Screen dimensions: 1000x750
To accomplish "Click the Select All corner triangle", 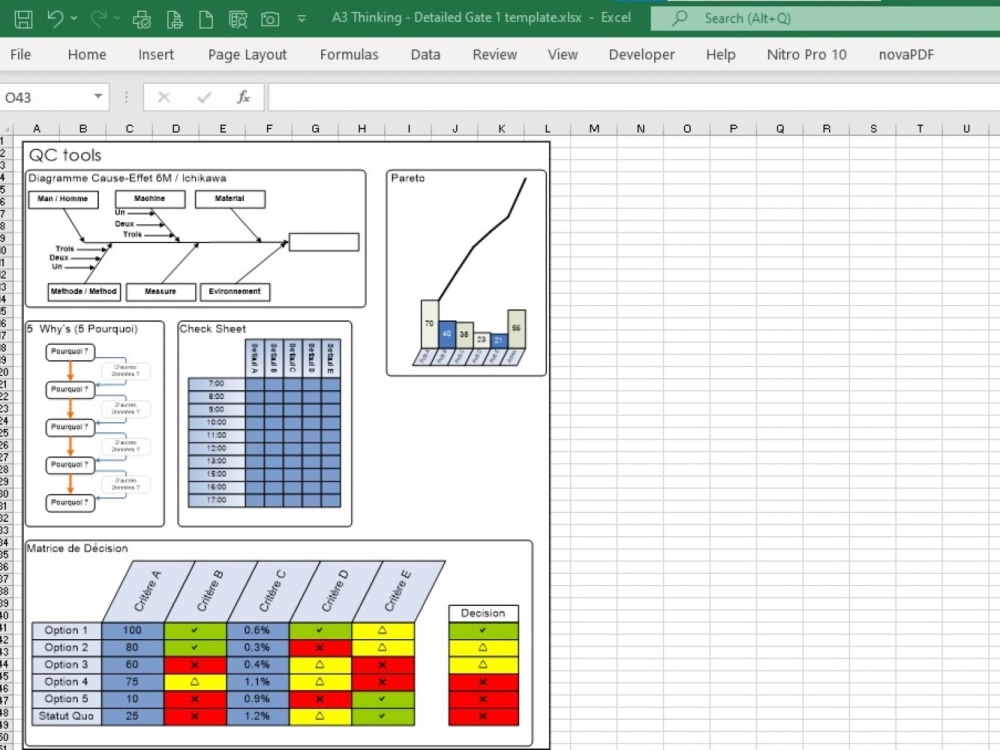I will 6,129.
